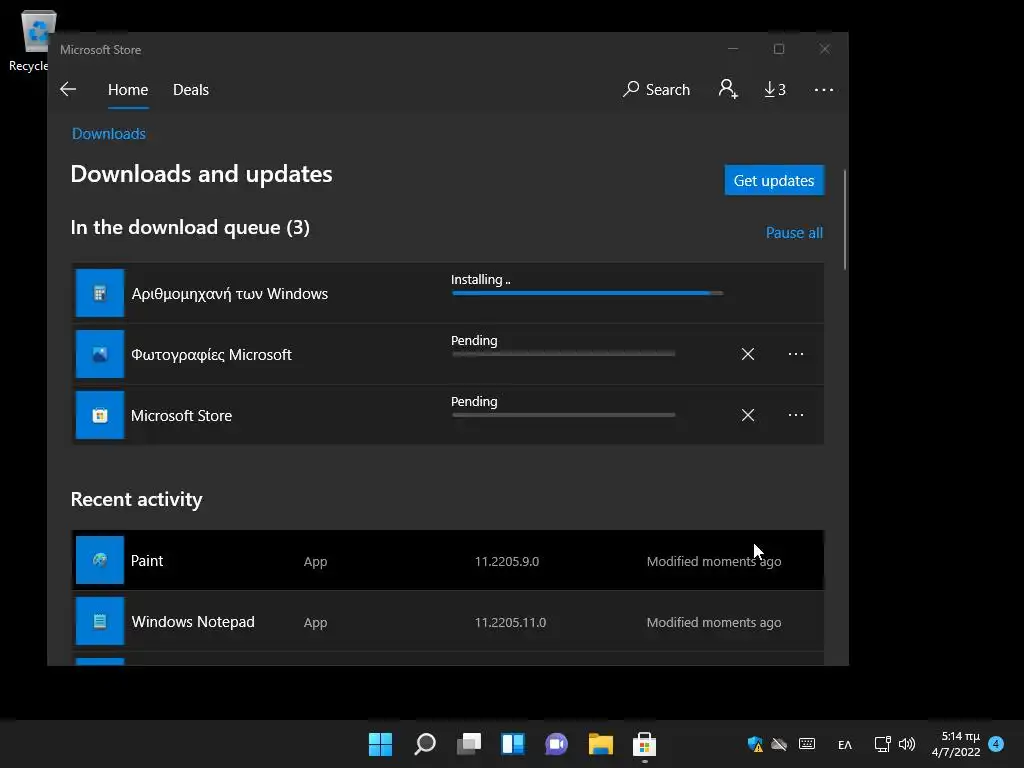Click the Windows Notepad app icon

[x=100, y=621]
